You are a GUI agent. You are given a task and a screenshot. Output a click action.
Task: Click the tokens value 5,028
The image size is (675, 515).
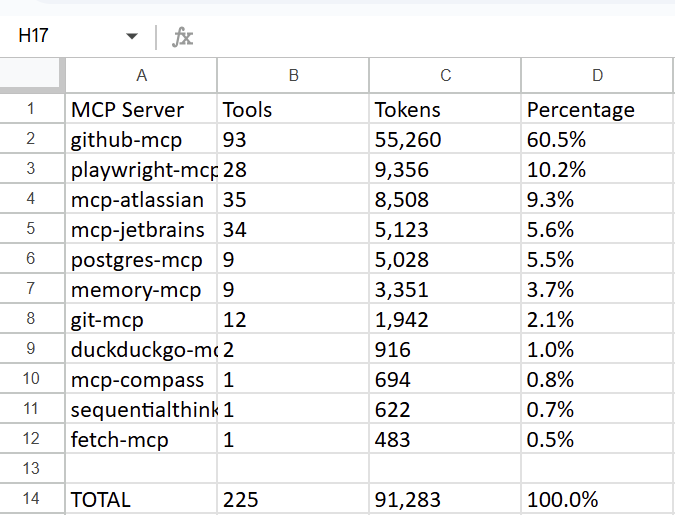click(x=445, y=259)
